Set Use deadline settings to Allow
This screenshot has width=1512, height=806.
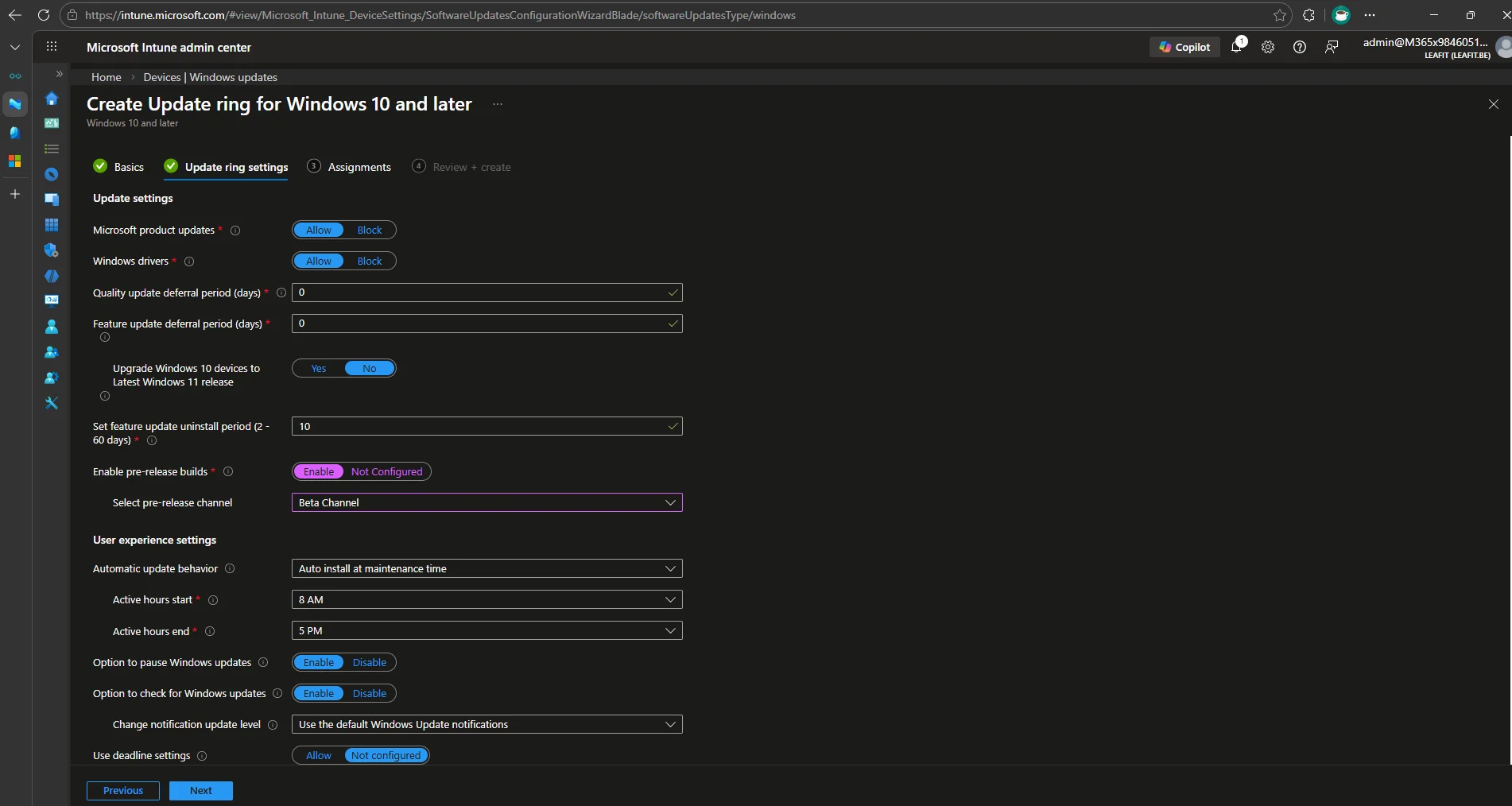click(x=319, y=755)
